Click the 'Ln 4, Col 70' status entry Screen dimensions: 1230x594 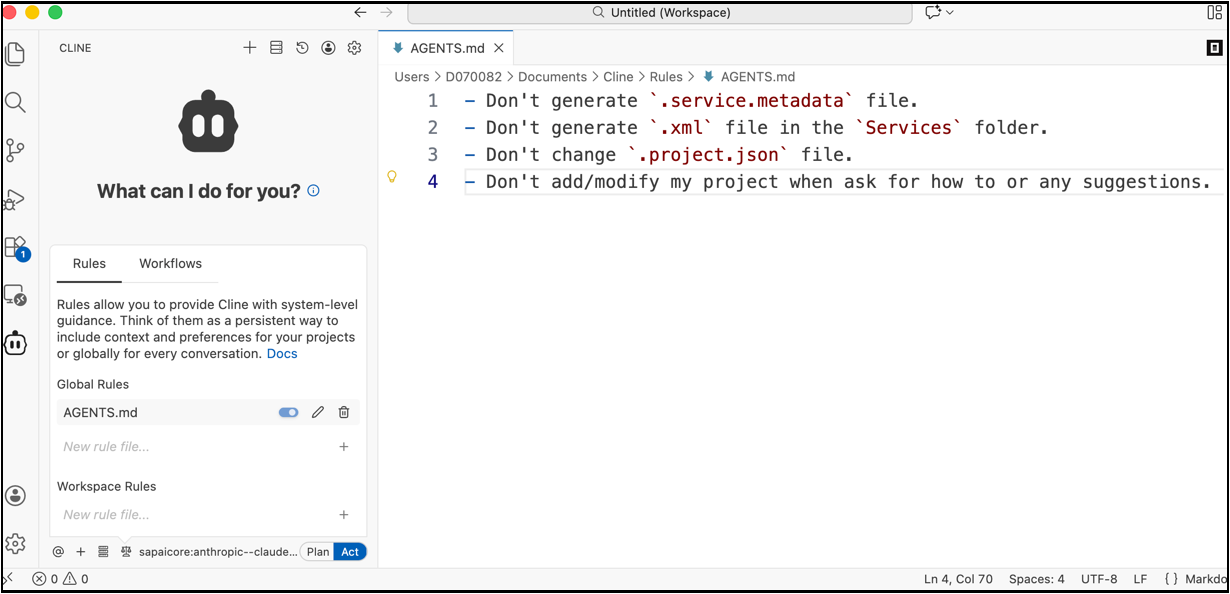[x=957, y=579]
